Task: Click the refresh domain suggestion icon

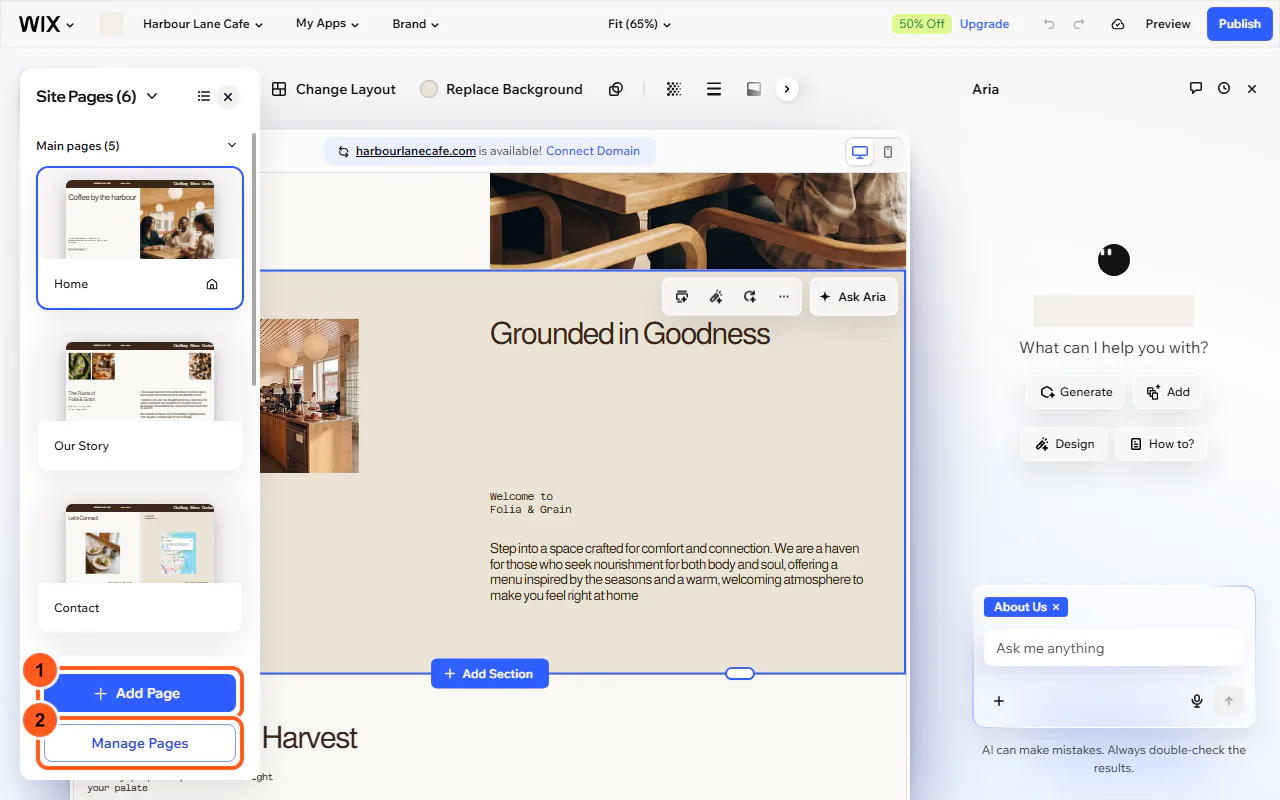Action: tap(343, 151)
